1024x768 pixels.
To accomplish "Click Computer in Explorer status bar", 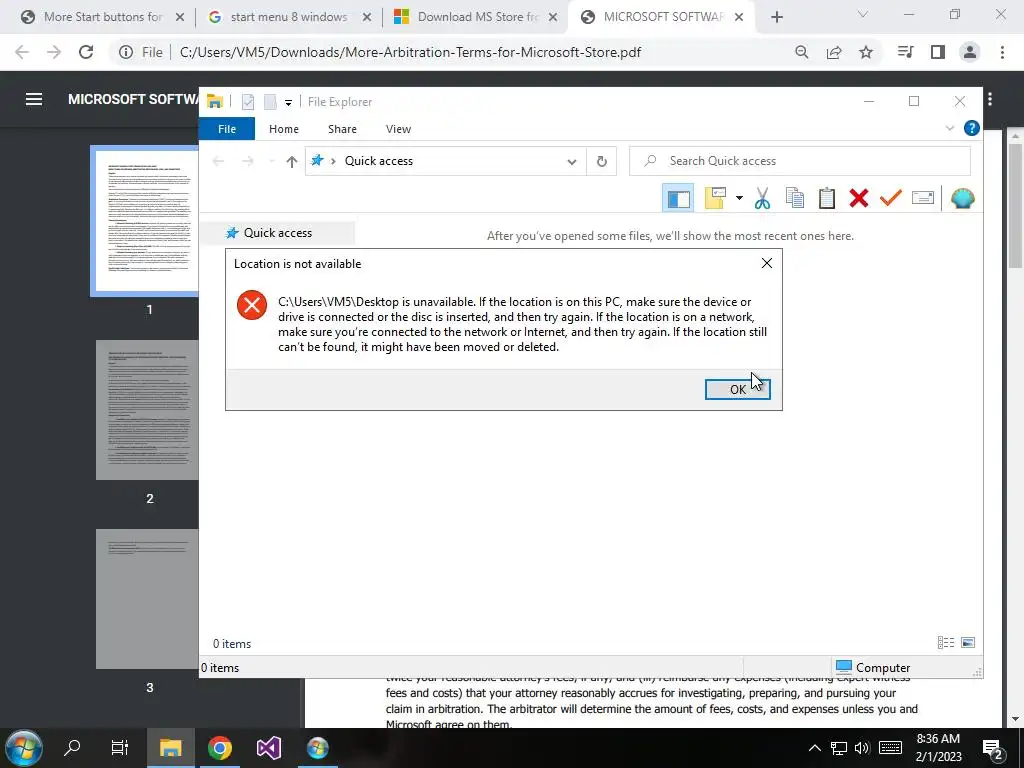I will click(872, 667).
